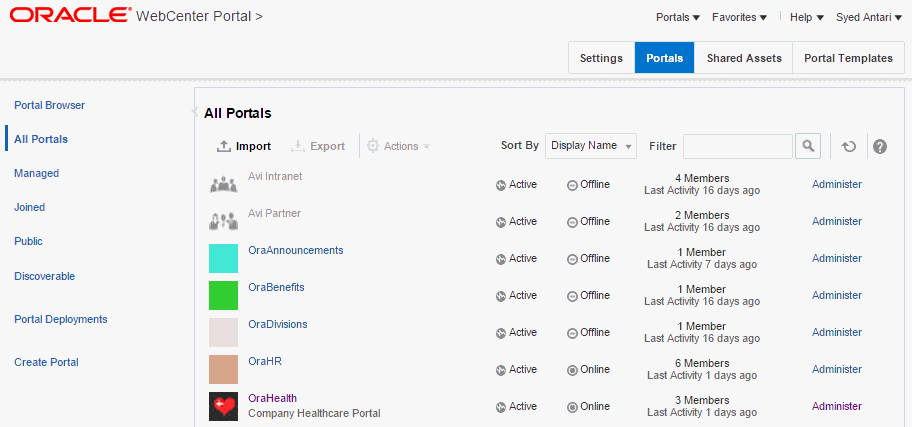912x427 pixels.
Task: Open the Syed Antari user menu
Action: click(x=869, y=17)
